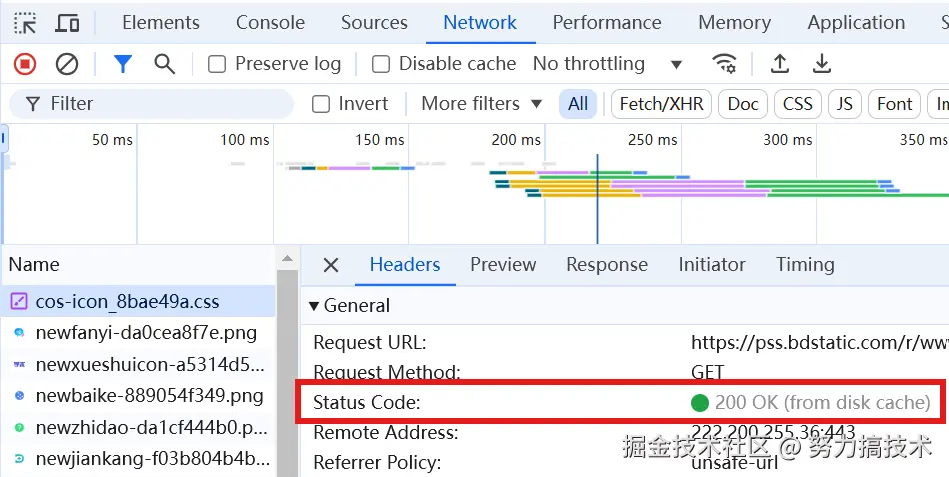Open the No throttling dropdown
The height and width of the screenshot is (477, 949).
(607, 64)
